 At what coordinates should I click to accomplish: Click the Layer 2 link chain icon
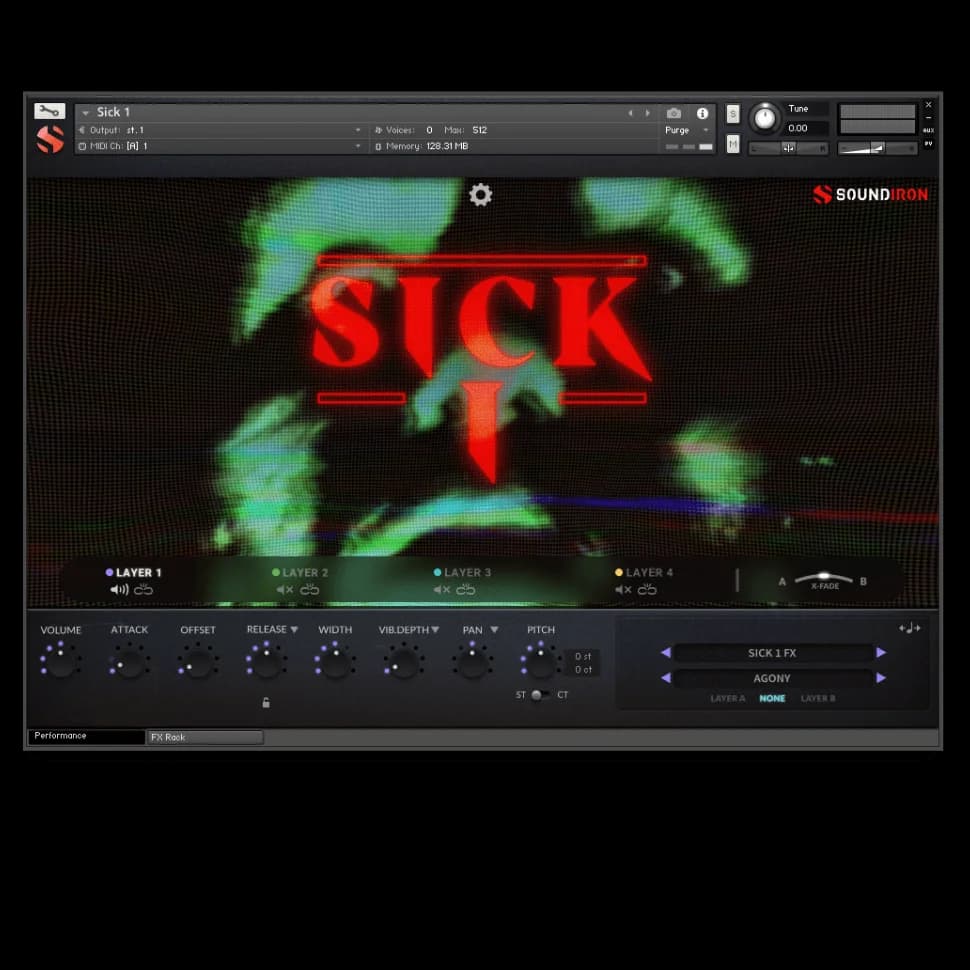[310, 590]
